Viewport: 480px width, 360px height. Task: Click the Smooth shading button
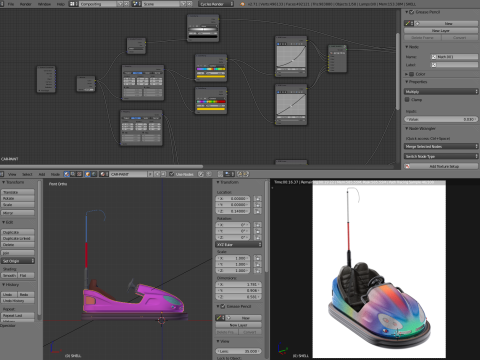pos(9,275)
